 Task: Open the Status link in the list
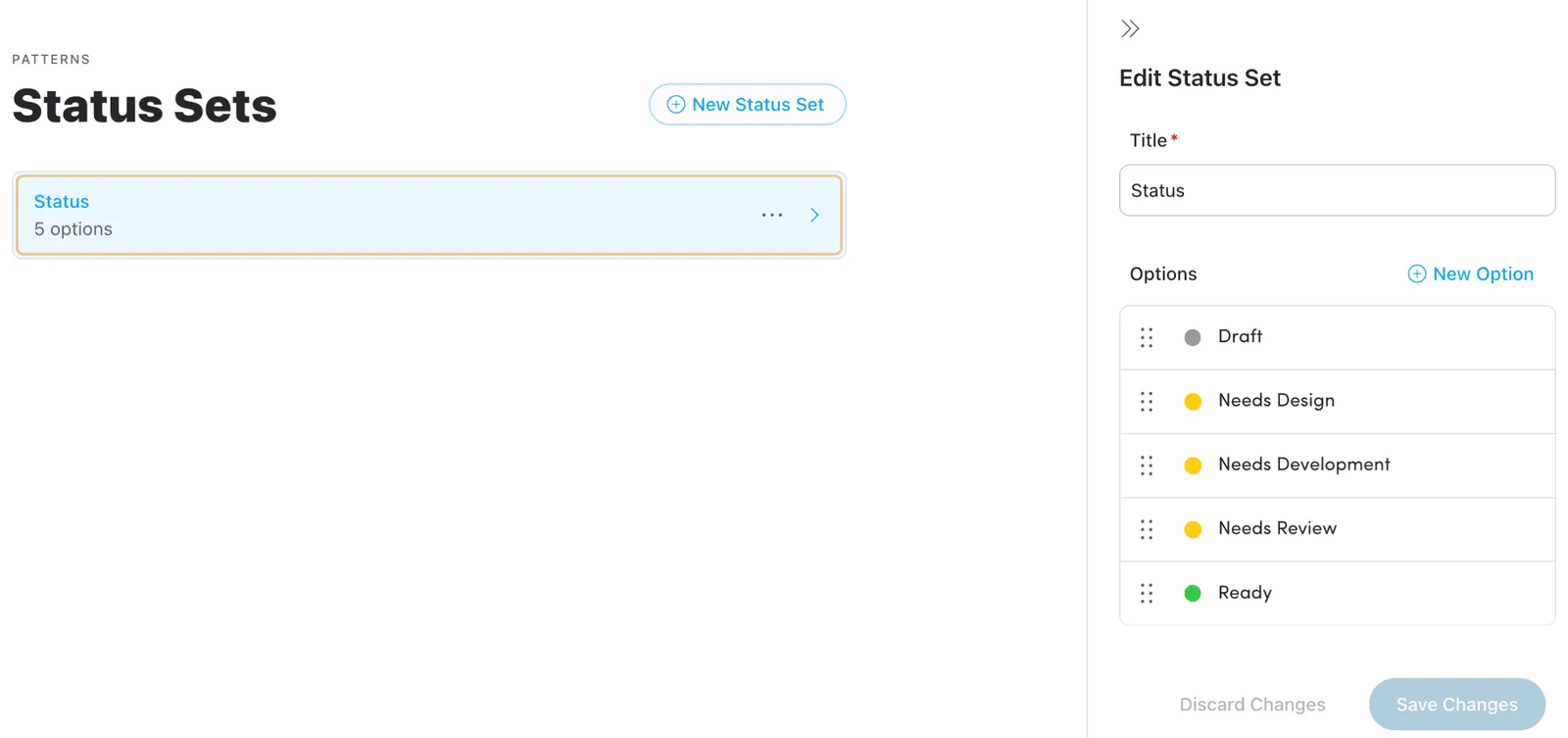62,201
